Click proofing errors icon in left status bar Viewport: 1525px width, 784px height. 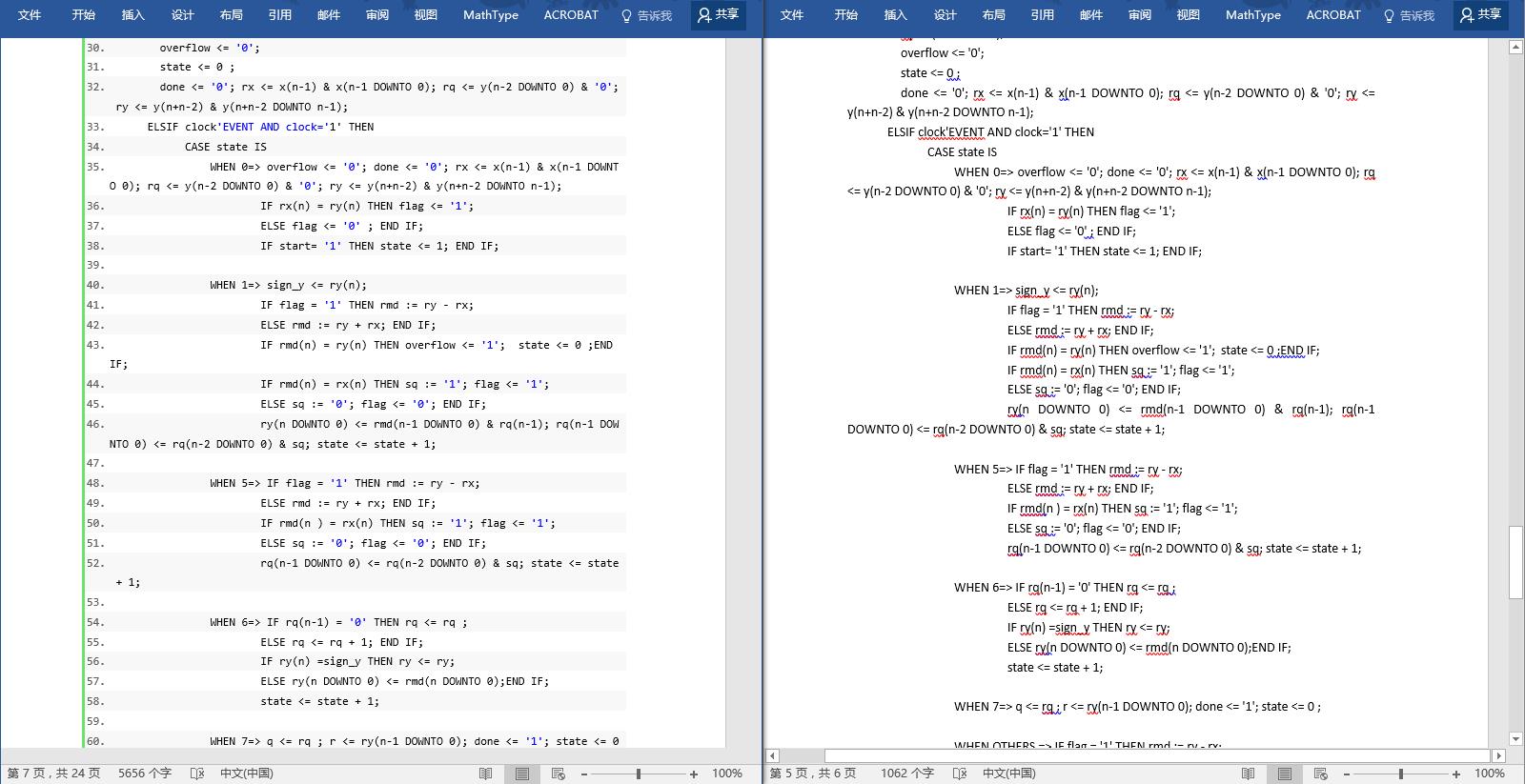(x=197, y=774)
